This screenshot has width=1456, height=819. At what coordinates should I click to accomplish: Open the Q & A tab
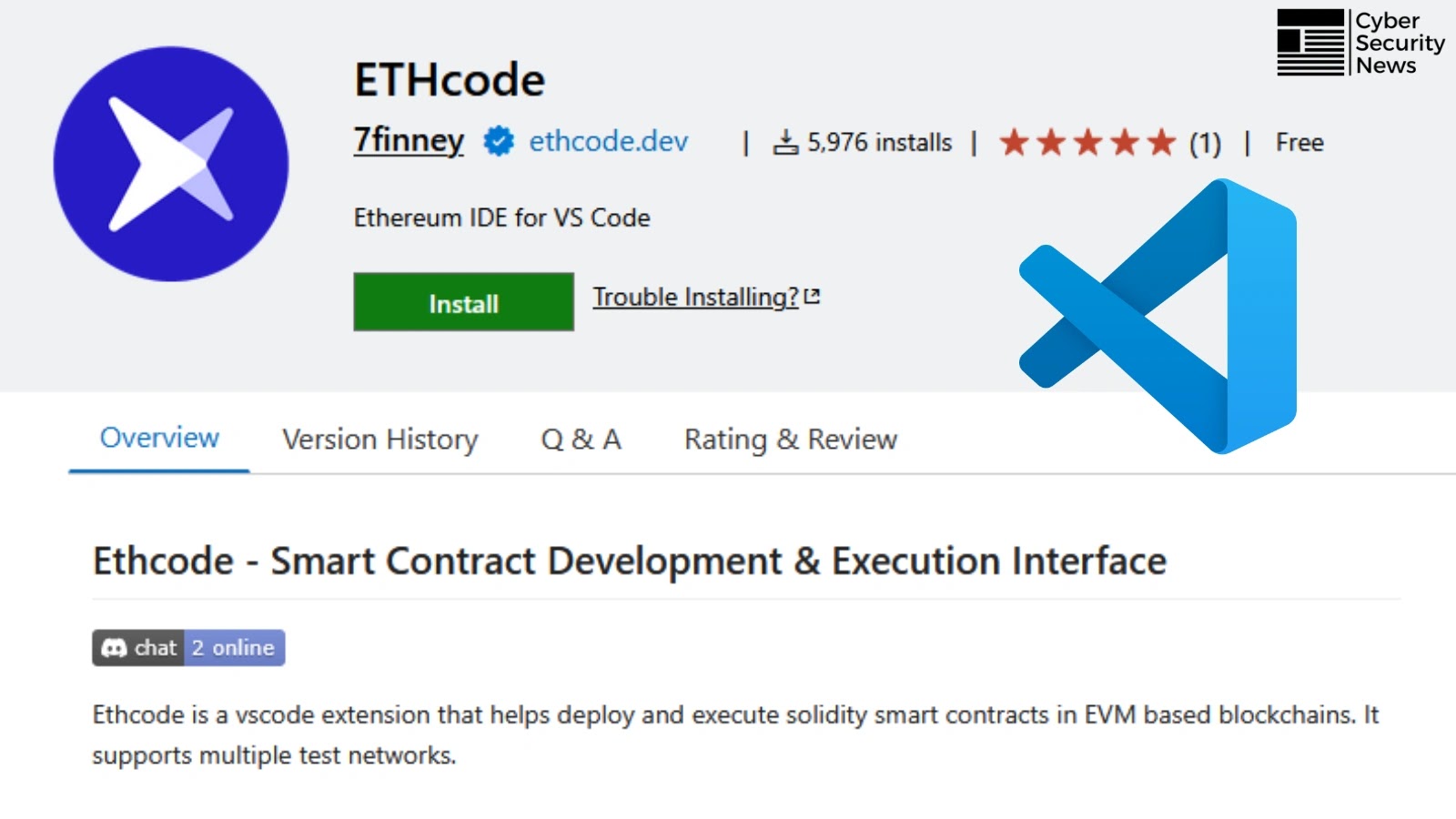tap(581, 439)
